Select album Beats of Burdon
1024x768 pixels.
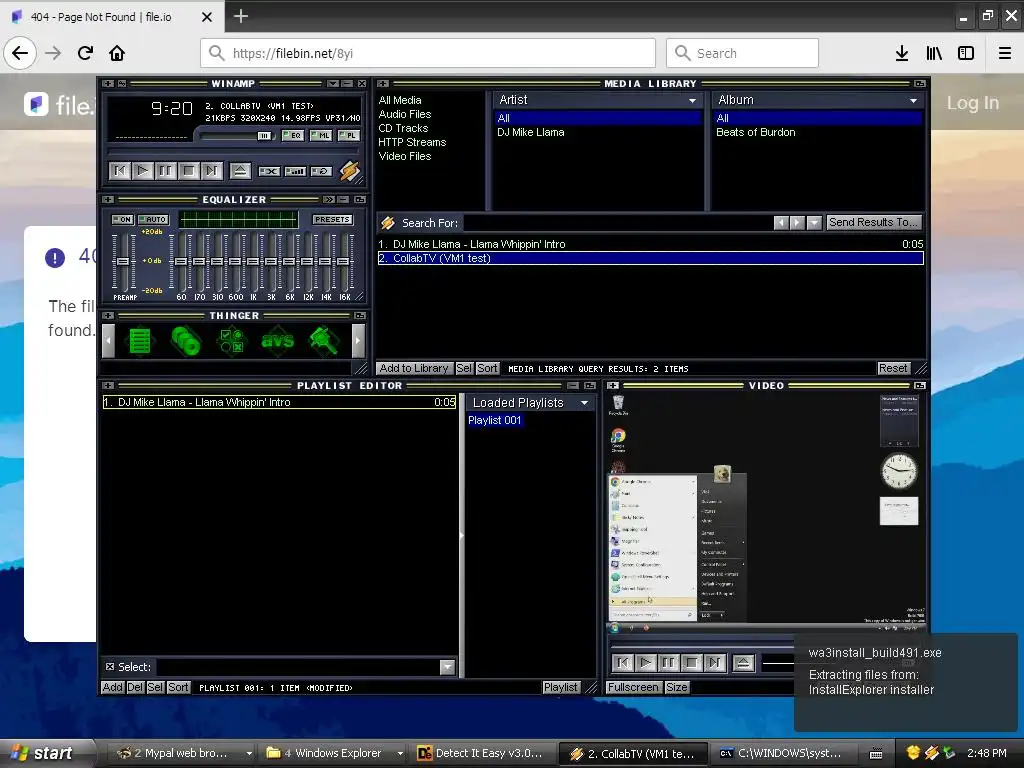[x=756, y=132]
